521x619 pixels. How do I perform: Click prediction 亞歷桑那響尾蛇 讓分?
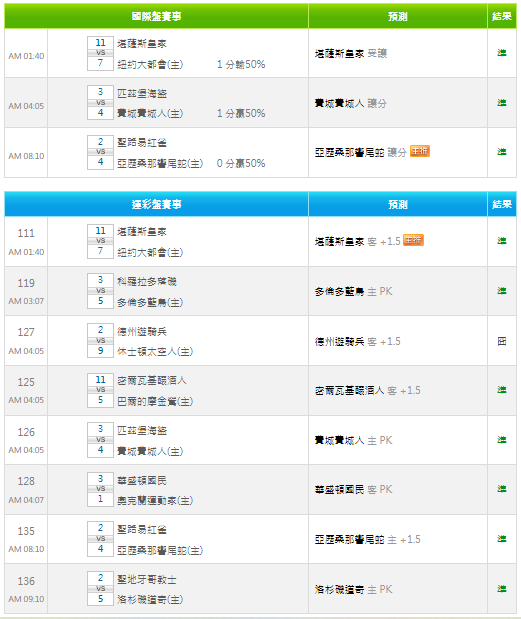(361, 152)
